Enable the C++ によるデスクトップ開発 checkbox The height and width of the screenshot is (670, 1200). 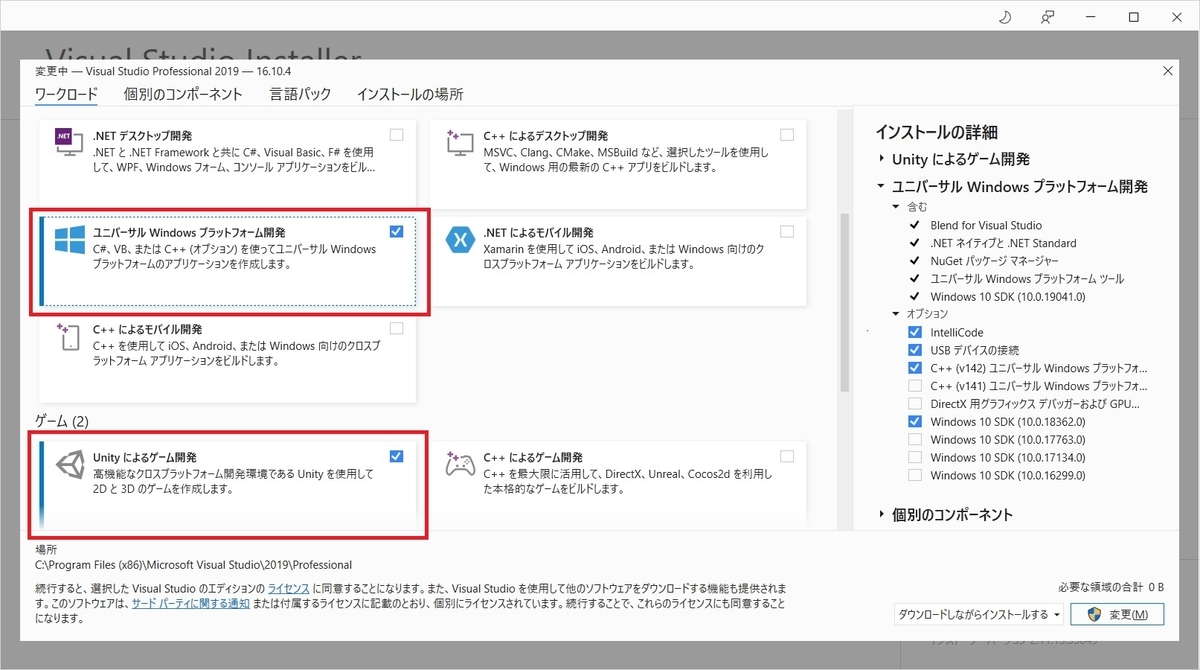[787, 135]
